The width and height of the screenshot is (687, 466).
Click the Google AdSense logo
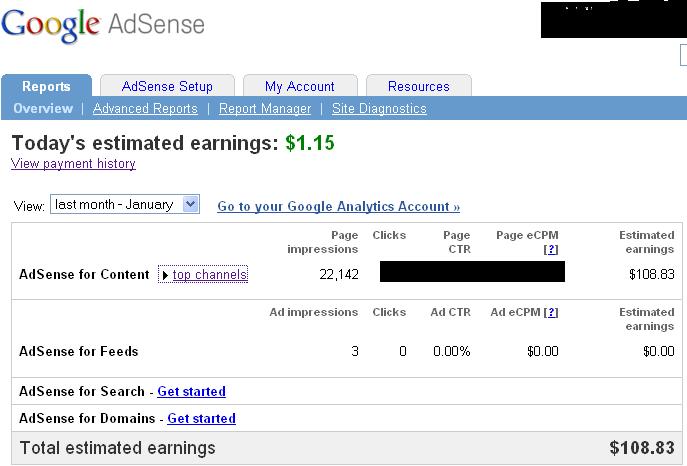[103, 25]
